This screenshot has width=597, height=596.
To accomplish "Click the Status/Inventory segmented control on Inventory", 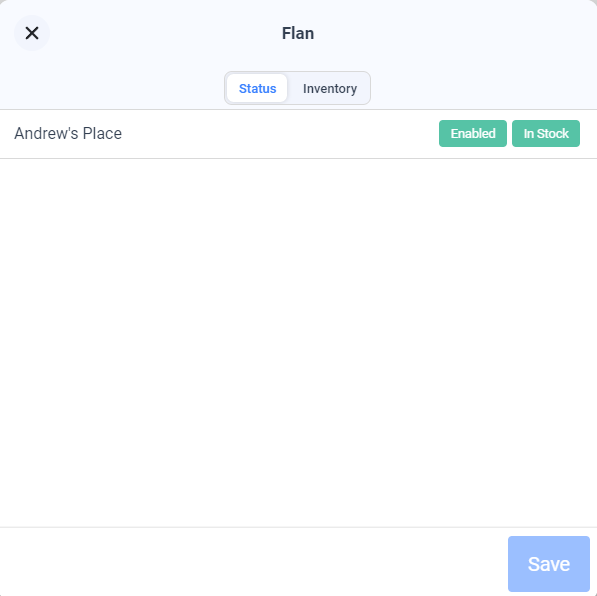I will [x=330, y=88].
